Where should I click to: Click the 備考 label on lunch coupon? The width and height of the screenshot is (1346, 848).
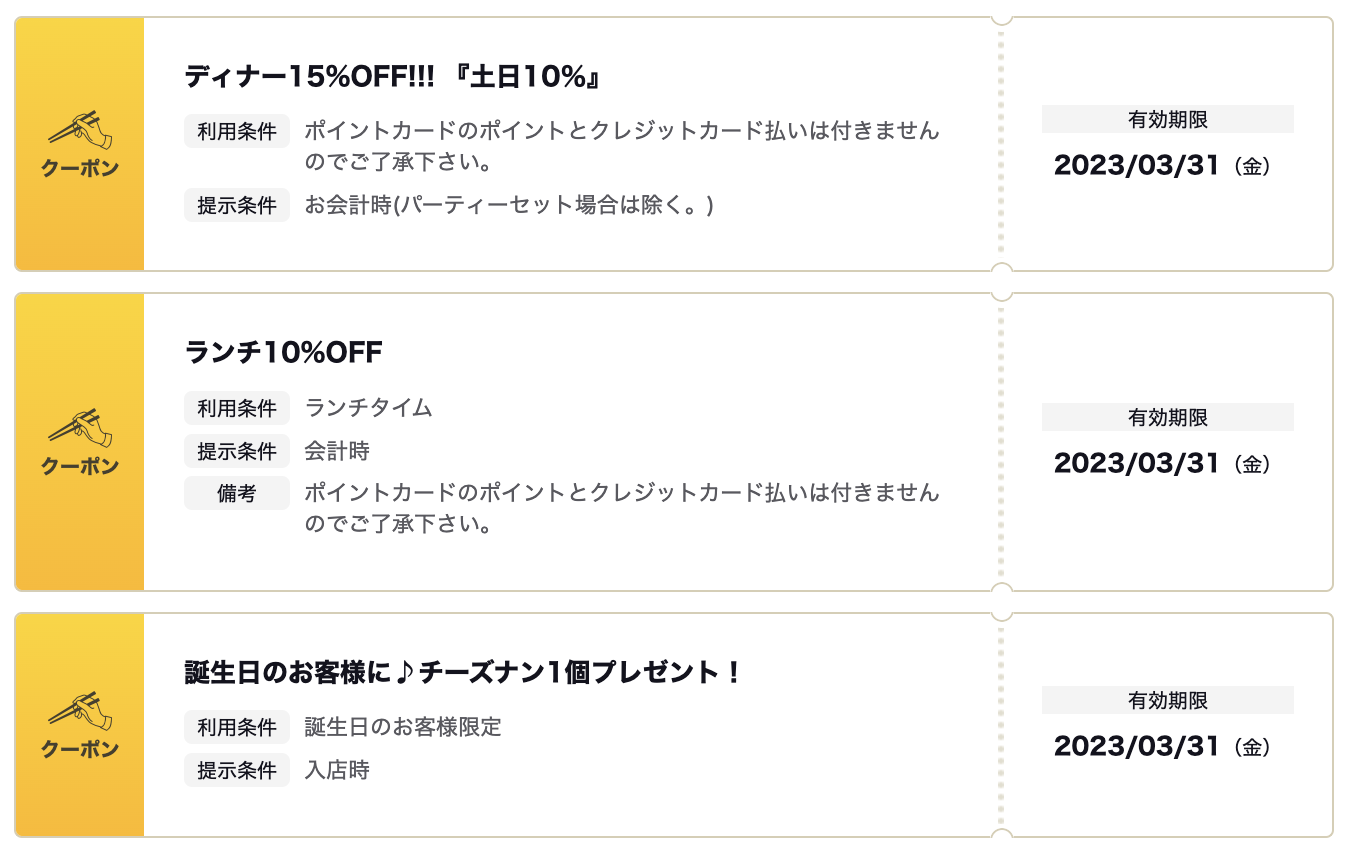tap(237, 494)
